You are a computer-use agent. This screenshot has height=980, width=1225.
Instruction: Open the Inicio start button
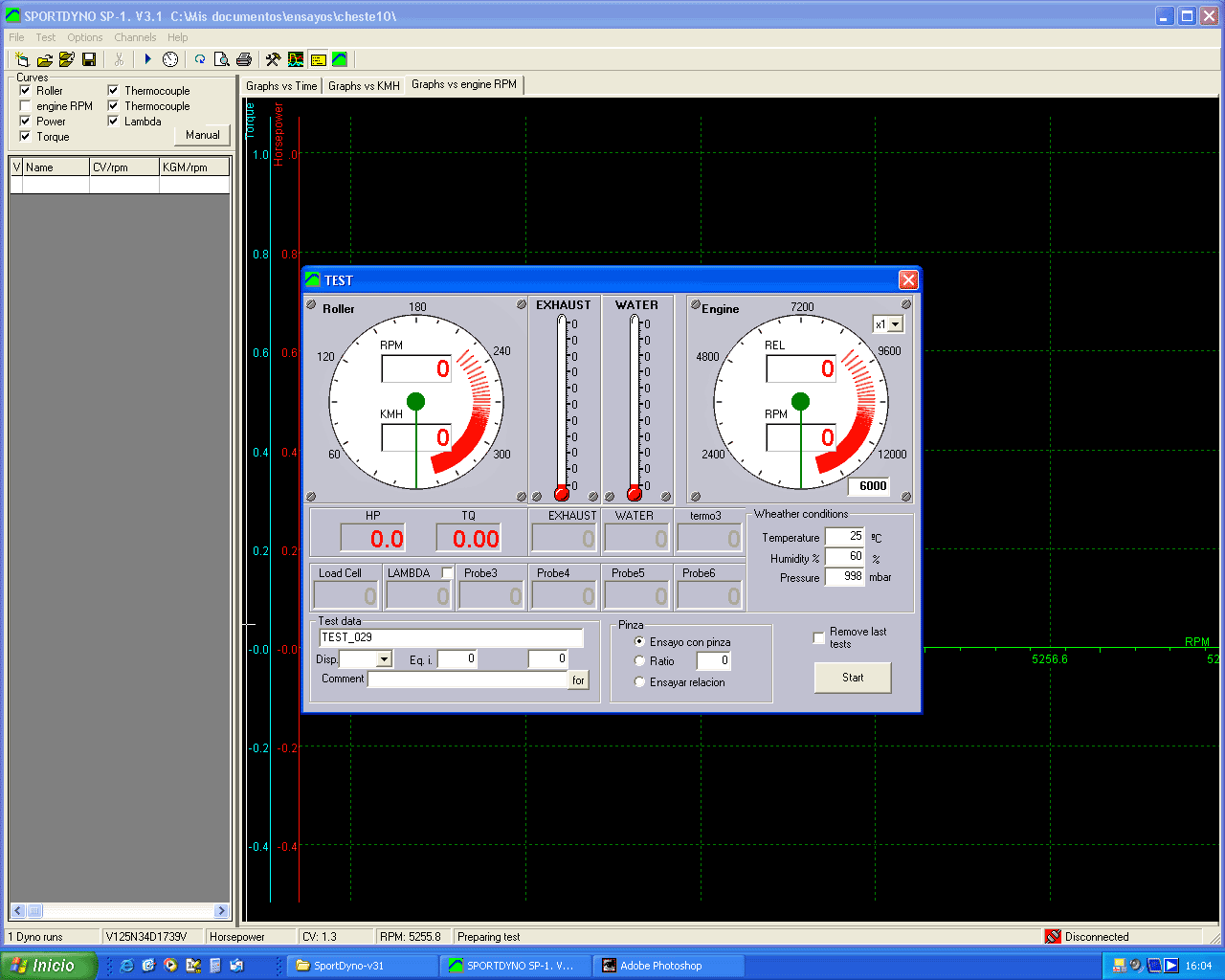pos(48,966)
